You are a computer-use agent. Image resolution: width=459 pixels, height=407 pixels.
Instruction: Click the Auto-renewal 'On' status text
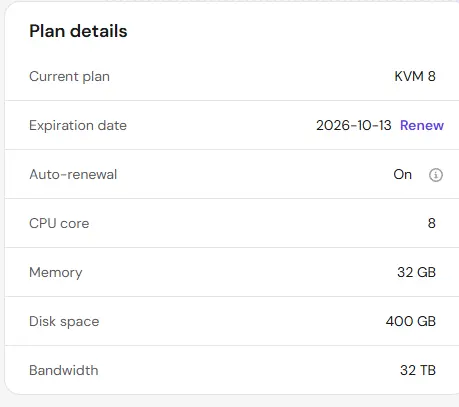click(402, 174)
